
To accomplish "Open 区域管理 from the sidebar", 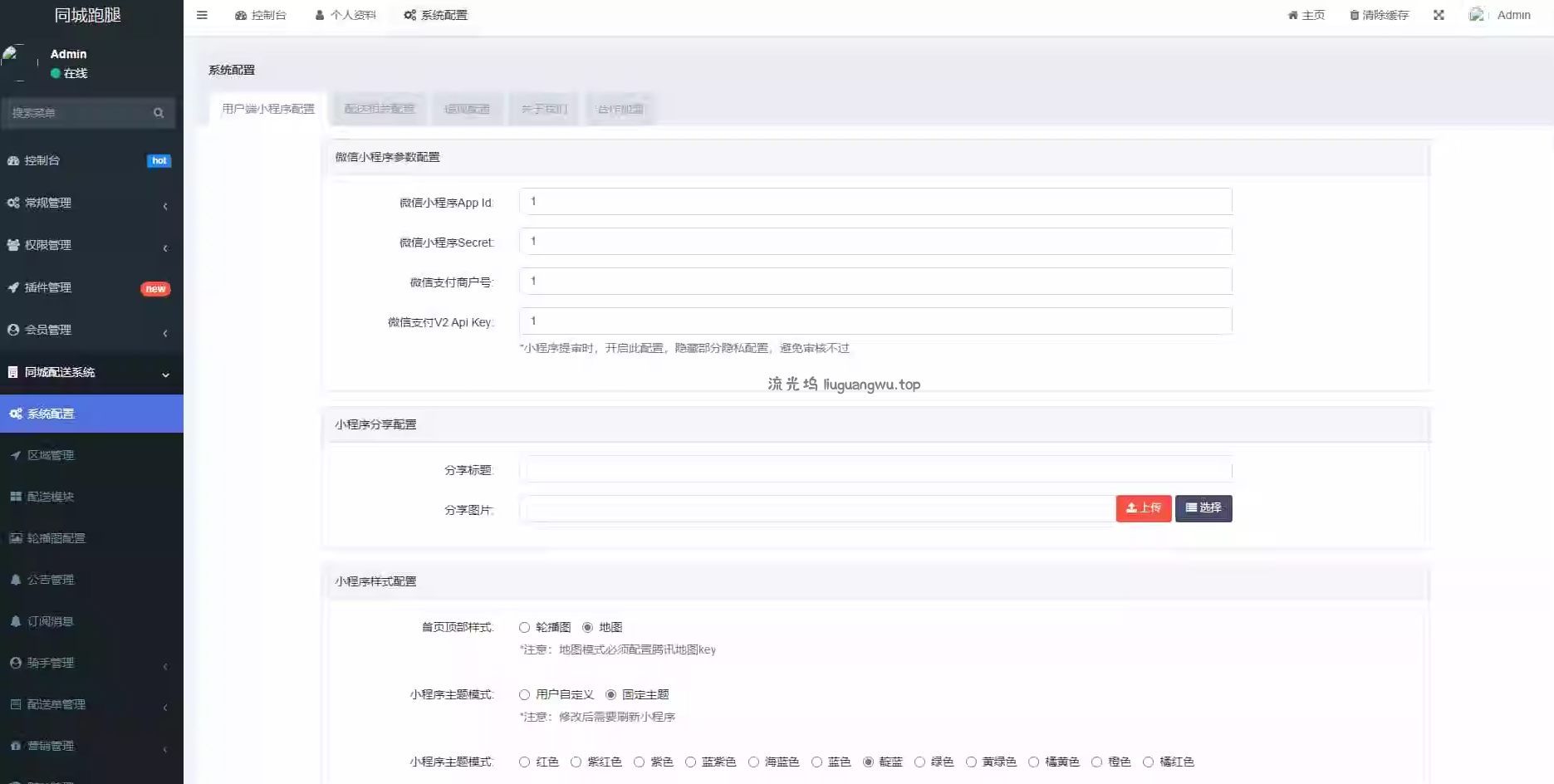I will pos(51,455).
